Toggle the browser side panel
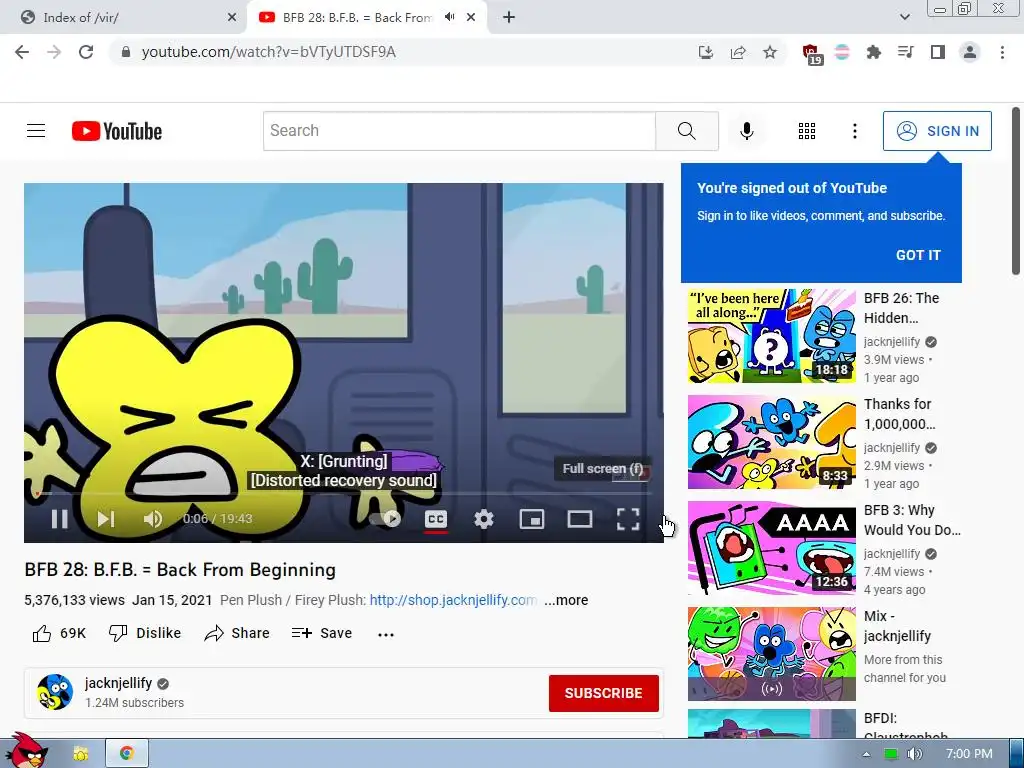This screenshot has height=768, width=1024. [938, 52]
